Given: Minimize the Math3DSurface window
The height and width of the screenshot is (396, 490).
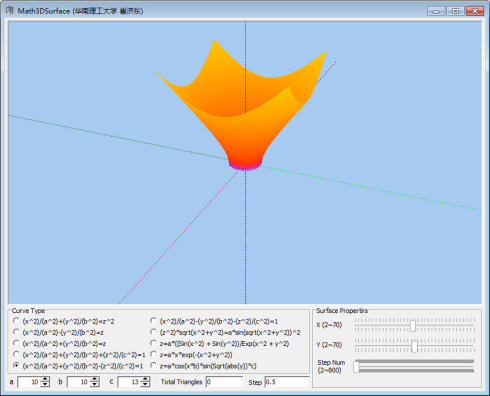Looking at the screenshot, I should tap(435, 11).
